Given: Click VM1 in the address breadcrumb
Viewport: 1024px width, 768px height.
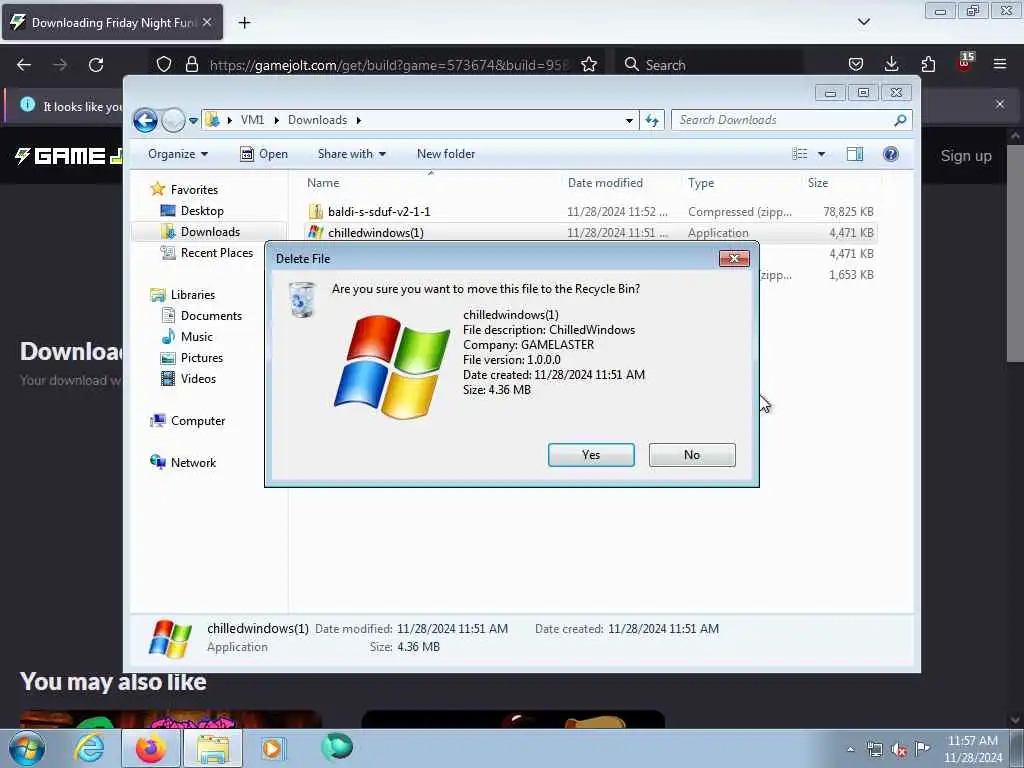Looking at the screenshot, I should [x=252, y=120].
